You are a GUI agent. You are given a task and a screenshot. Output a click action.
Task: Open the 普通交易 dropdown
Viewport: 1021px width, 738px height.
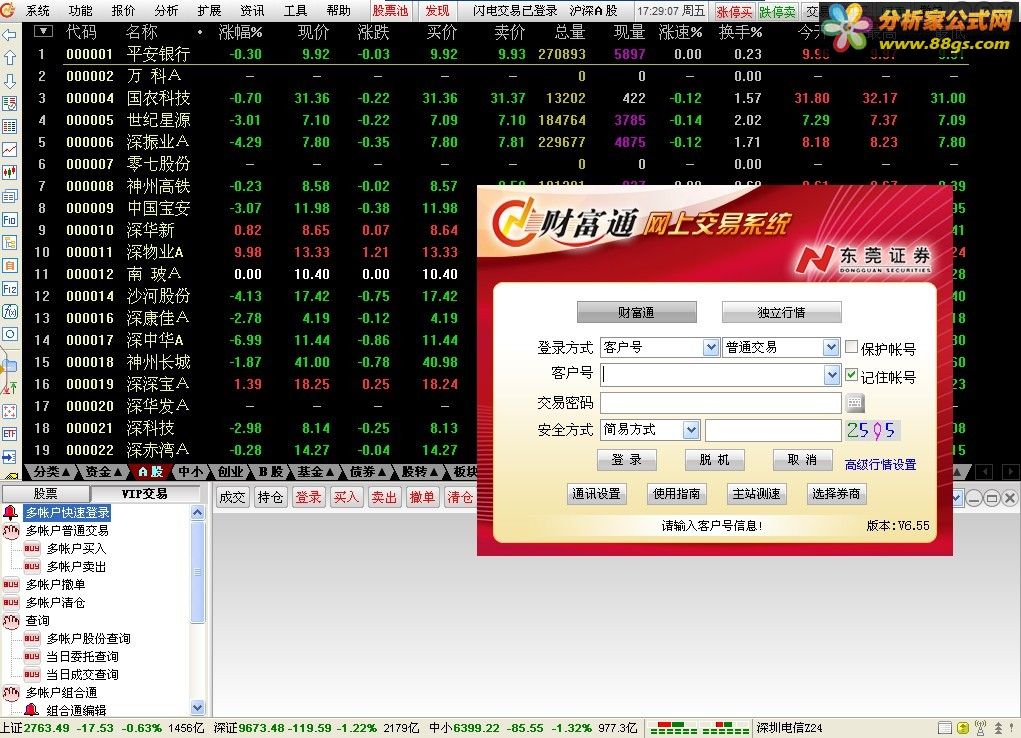click(831, 348)
